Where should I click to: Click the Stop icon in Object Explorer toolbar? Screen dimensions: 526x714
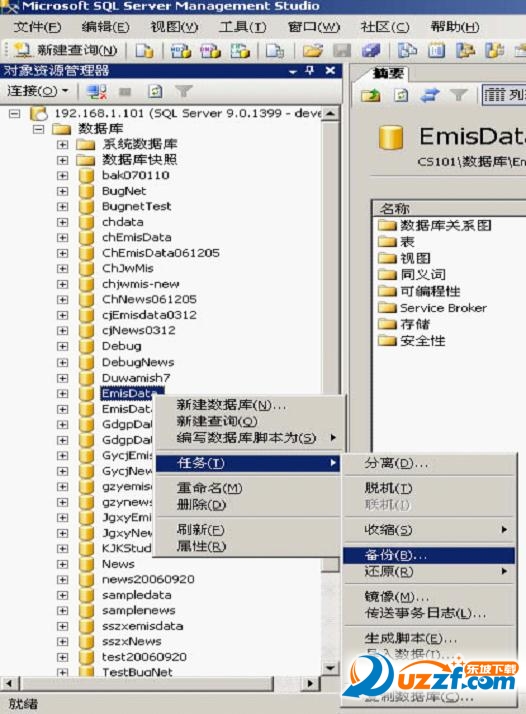pos(125,92)
